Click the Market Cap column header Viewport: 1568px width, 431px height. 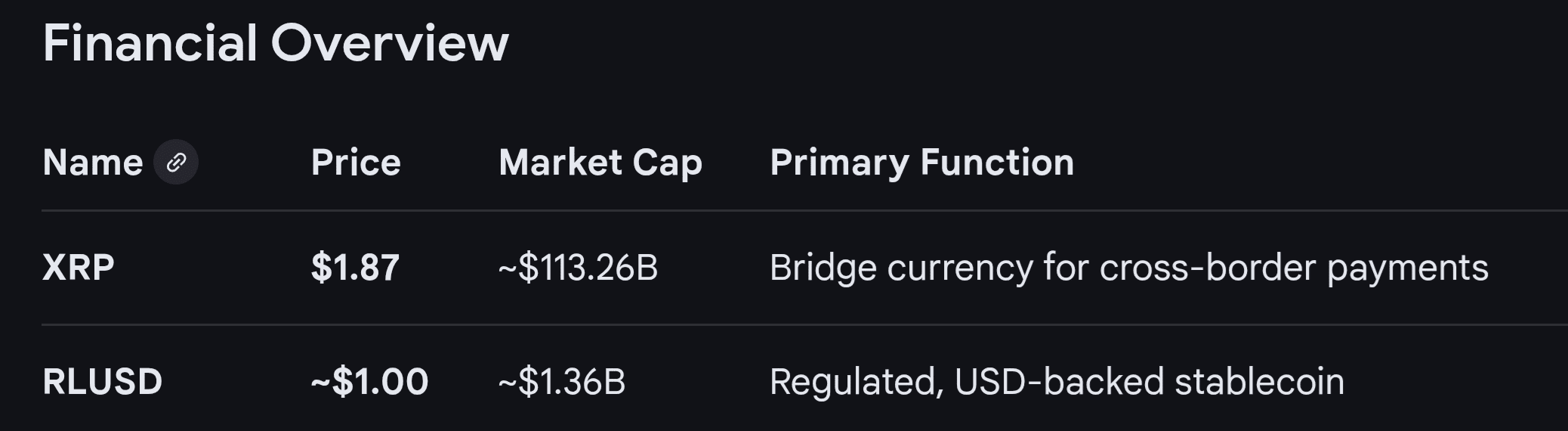pyautogui.click(x=600, y=163)
